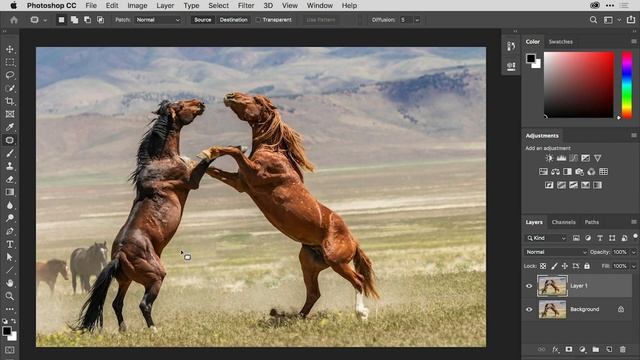Add a Vibrance adjustment

point(598,158)
